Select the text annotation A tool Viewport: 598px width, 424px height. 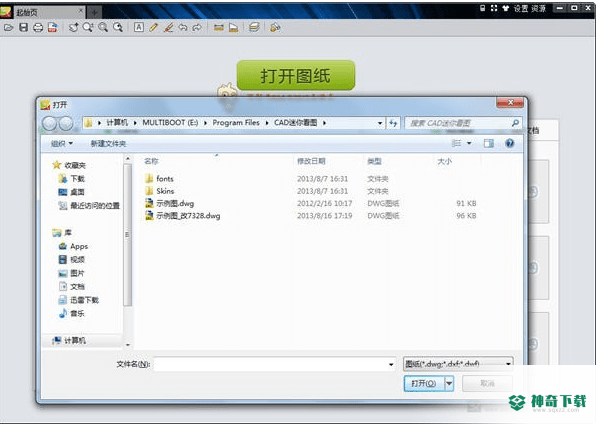pos(139,27)
